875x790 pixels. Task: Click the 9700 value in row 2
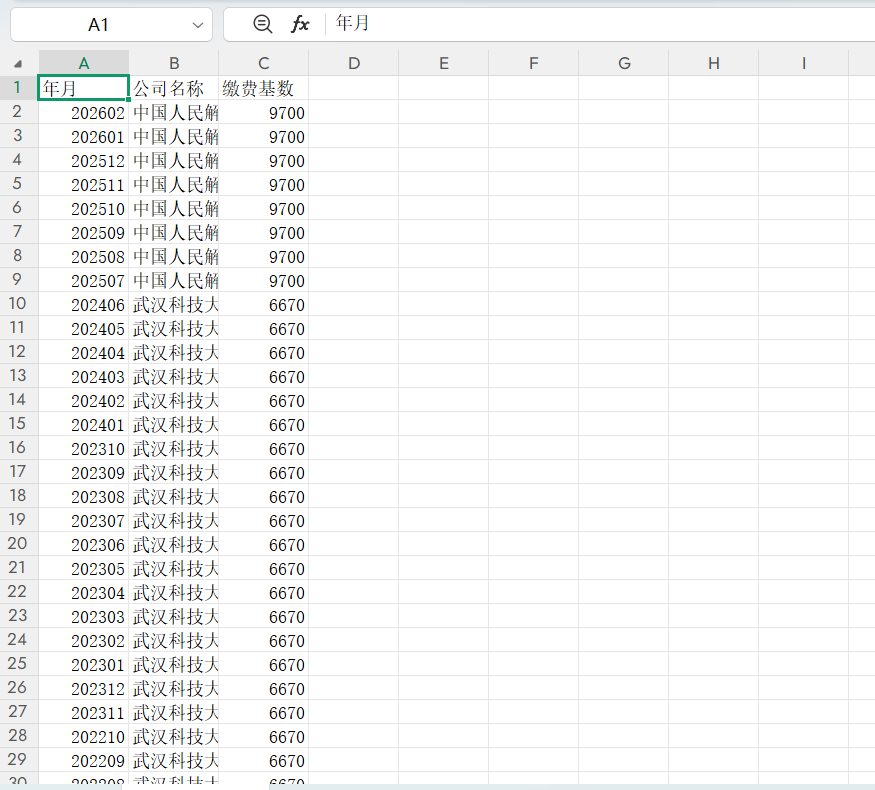coord(264,112)
